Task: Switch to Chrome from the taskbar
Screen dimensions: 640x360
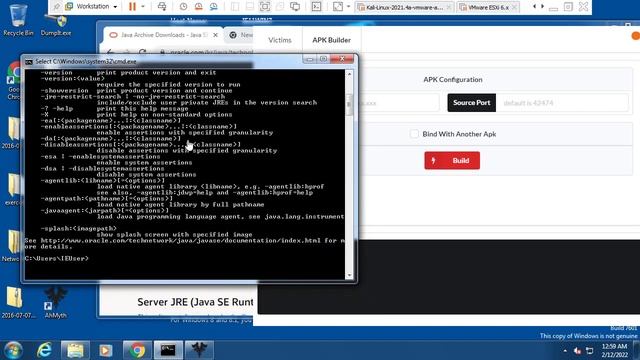Action: [137, 350]
